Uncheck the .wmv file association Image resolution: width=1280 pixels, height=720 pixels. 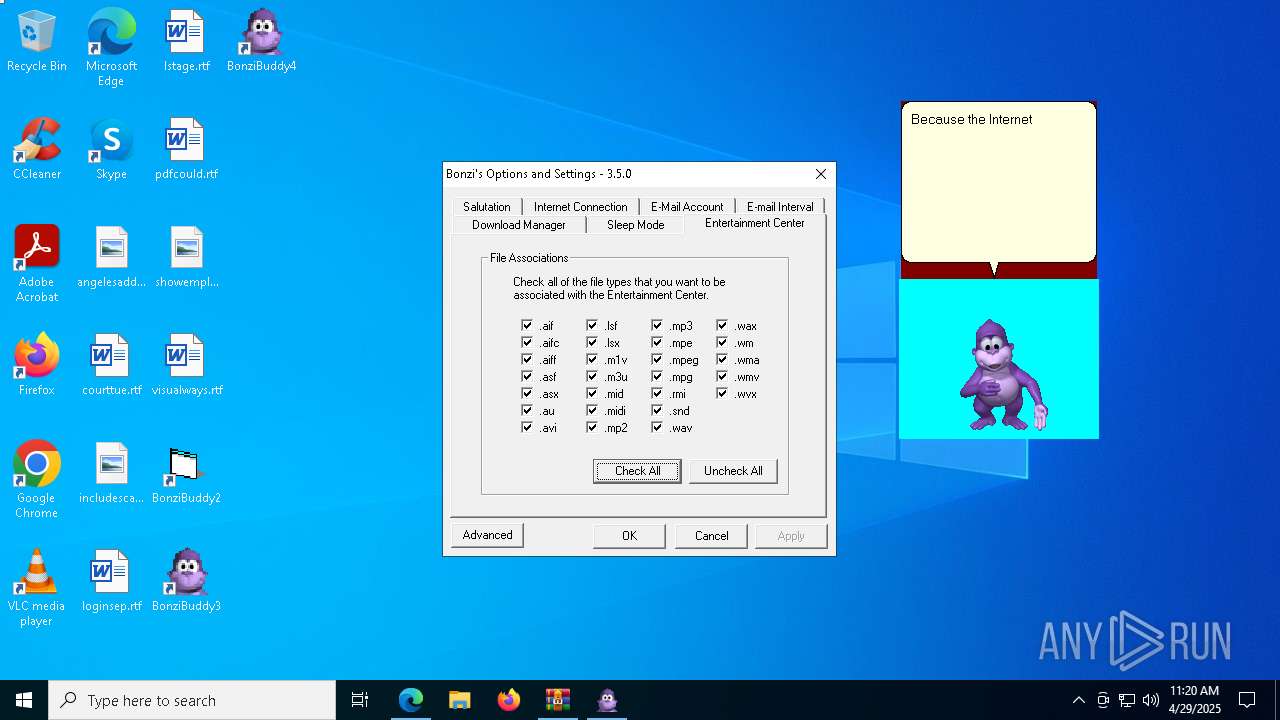pyautogui.click(x=722, y=376)
